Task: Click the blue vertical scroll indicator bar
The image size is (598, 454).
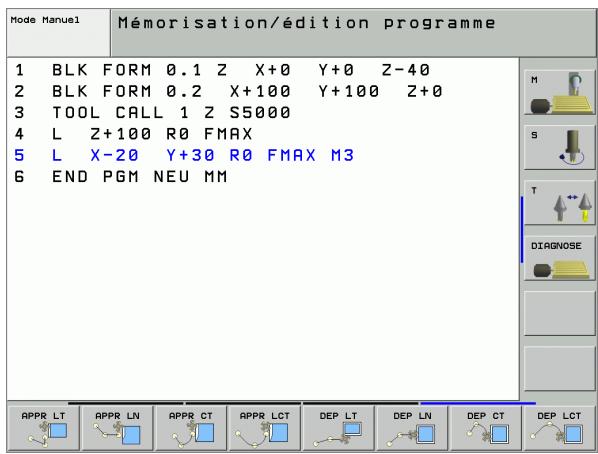Action: point(522,229)
